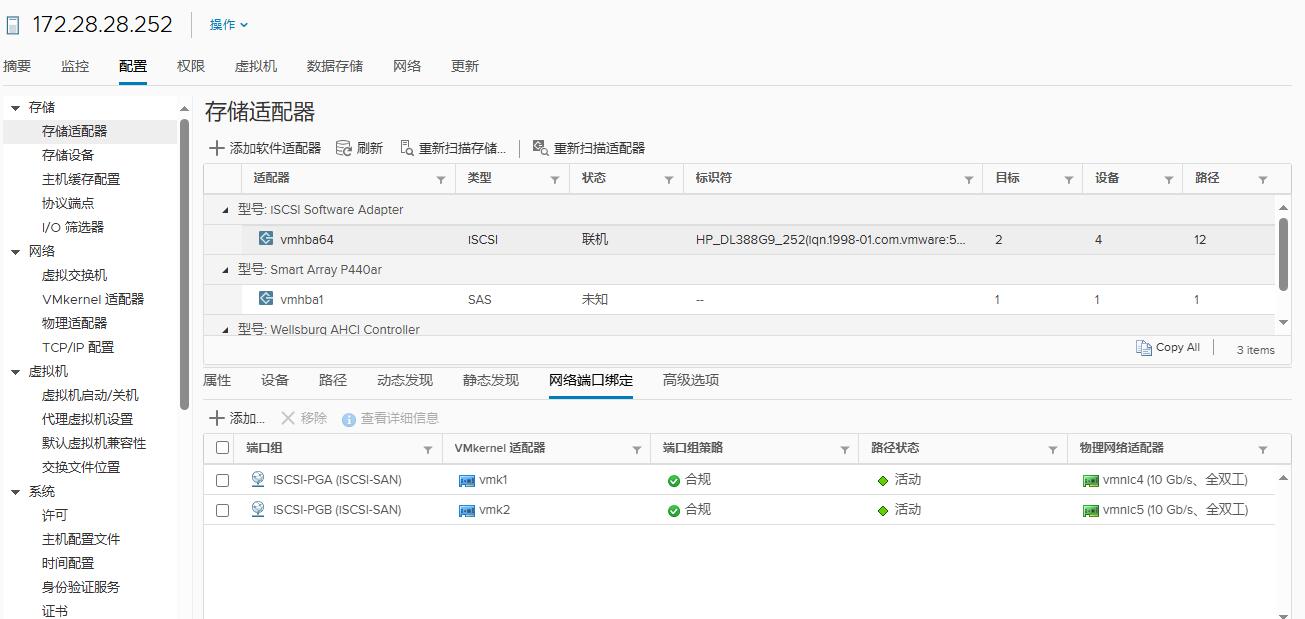The width and height of the screenshot is (1305, 619).
Task: Click the refresh storage icon
Action: tap(344, 148)
